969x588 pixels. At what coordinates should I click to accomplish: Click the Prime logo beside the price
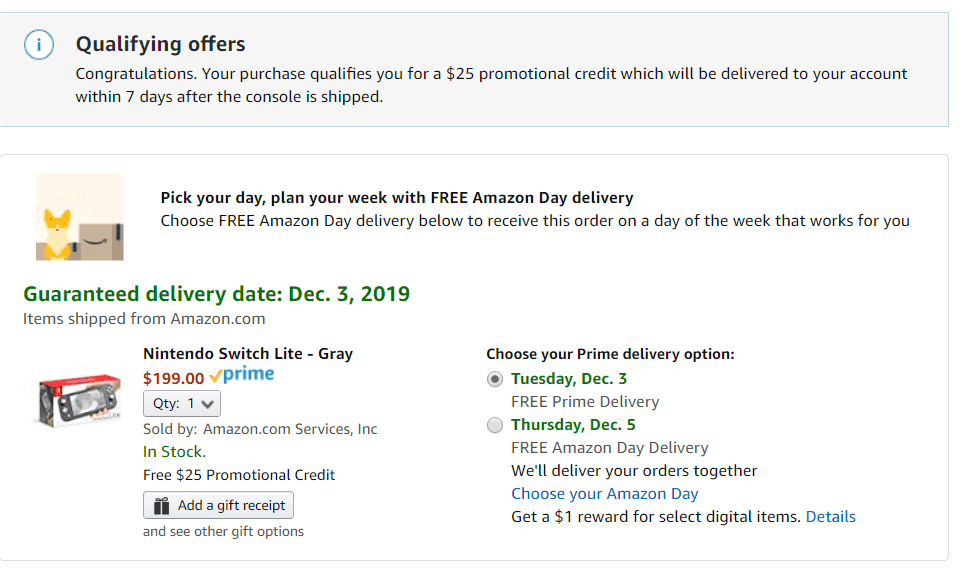pyautogui.click(x=242, y=375)
